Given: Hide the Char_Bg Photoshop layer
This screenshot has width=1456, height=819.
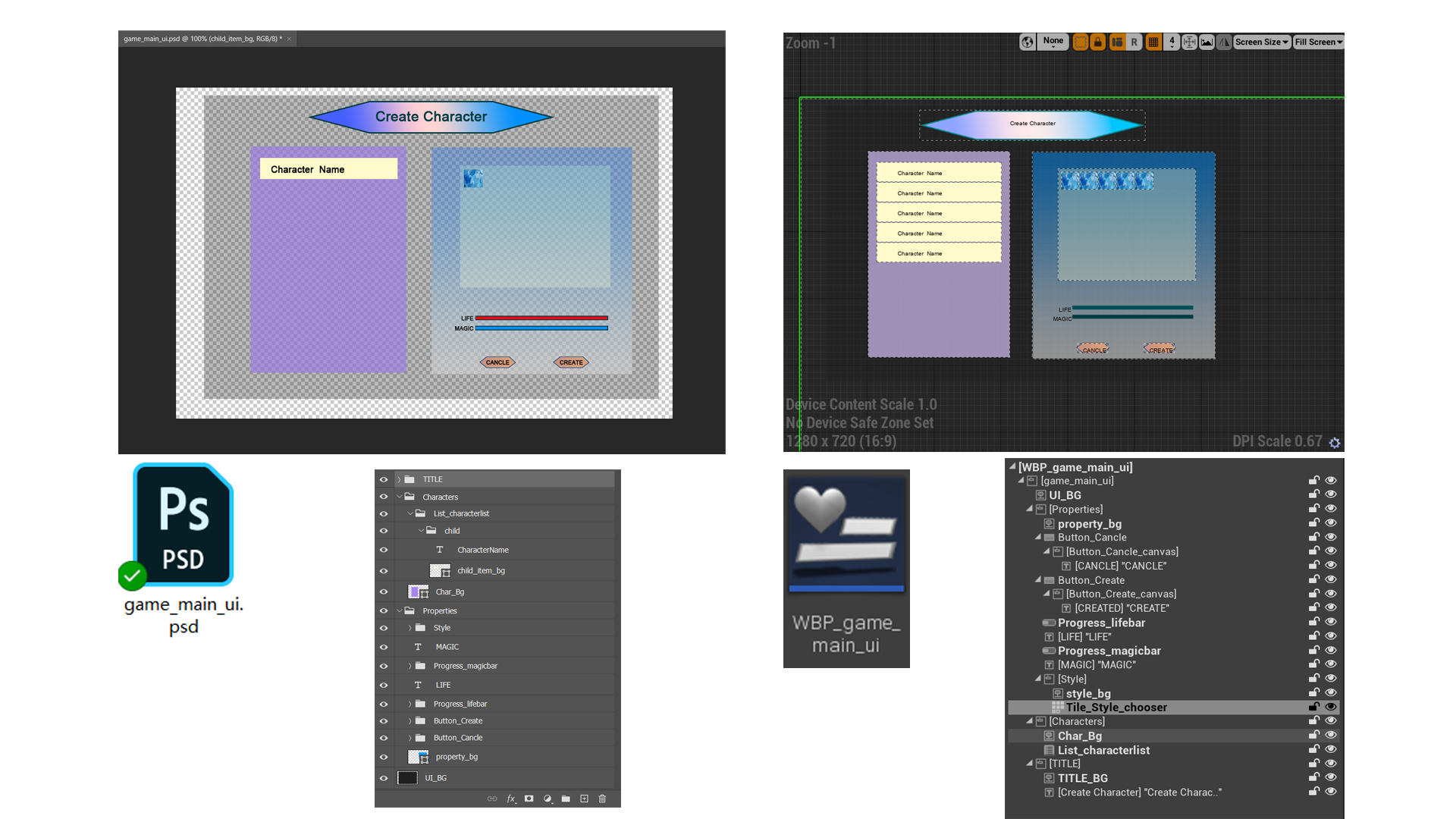Looking at the screenshot, I should tap(384, 592).
